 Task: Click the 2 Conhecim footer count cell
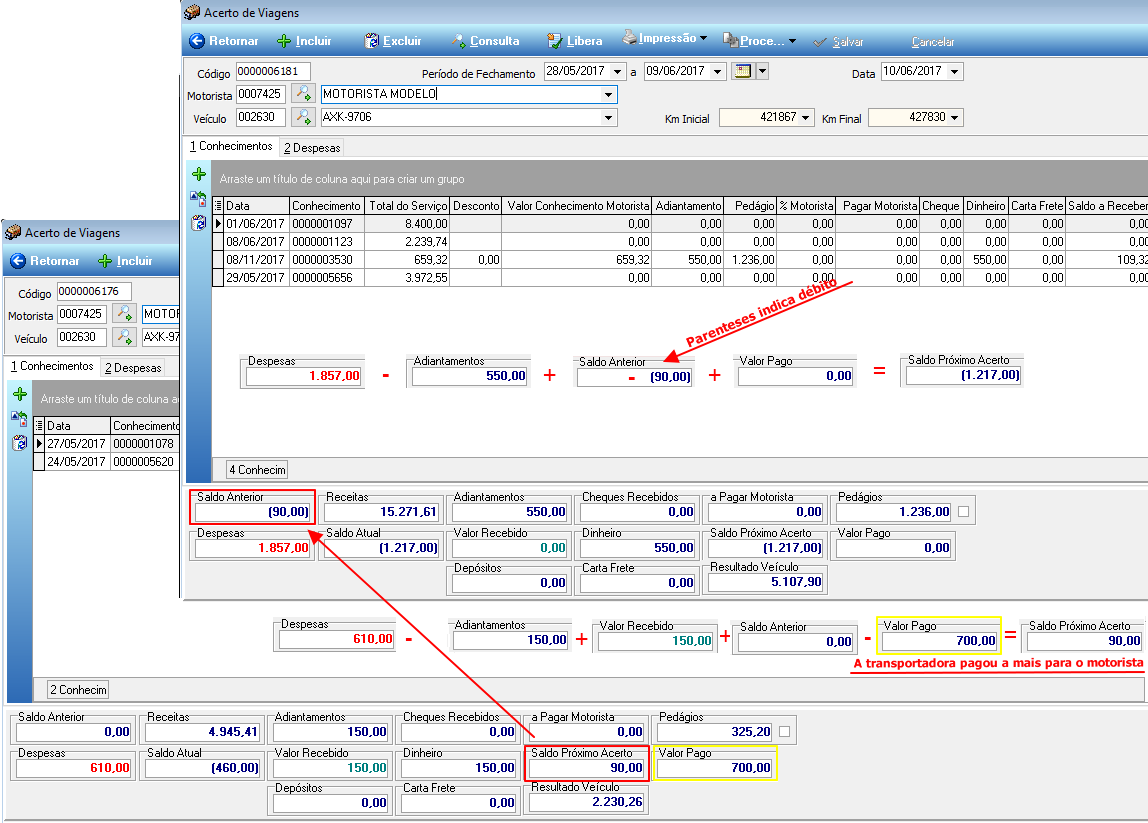tap(78, 690)
